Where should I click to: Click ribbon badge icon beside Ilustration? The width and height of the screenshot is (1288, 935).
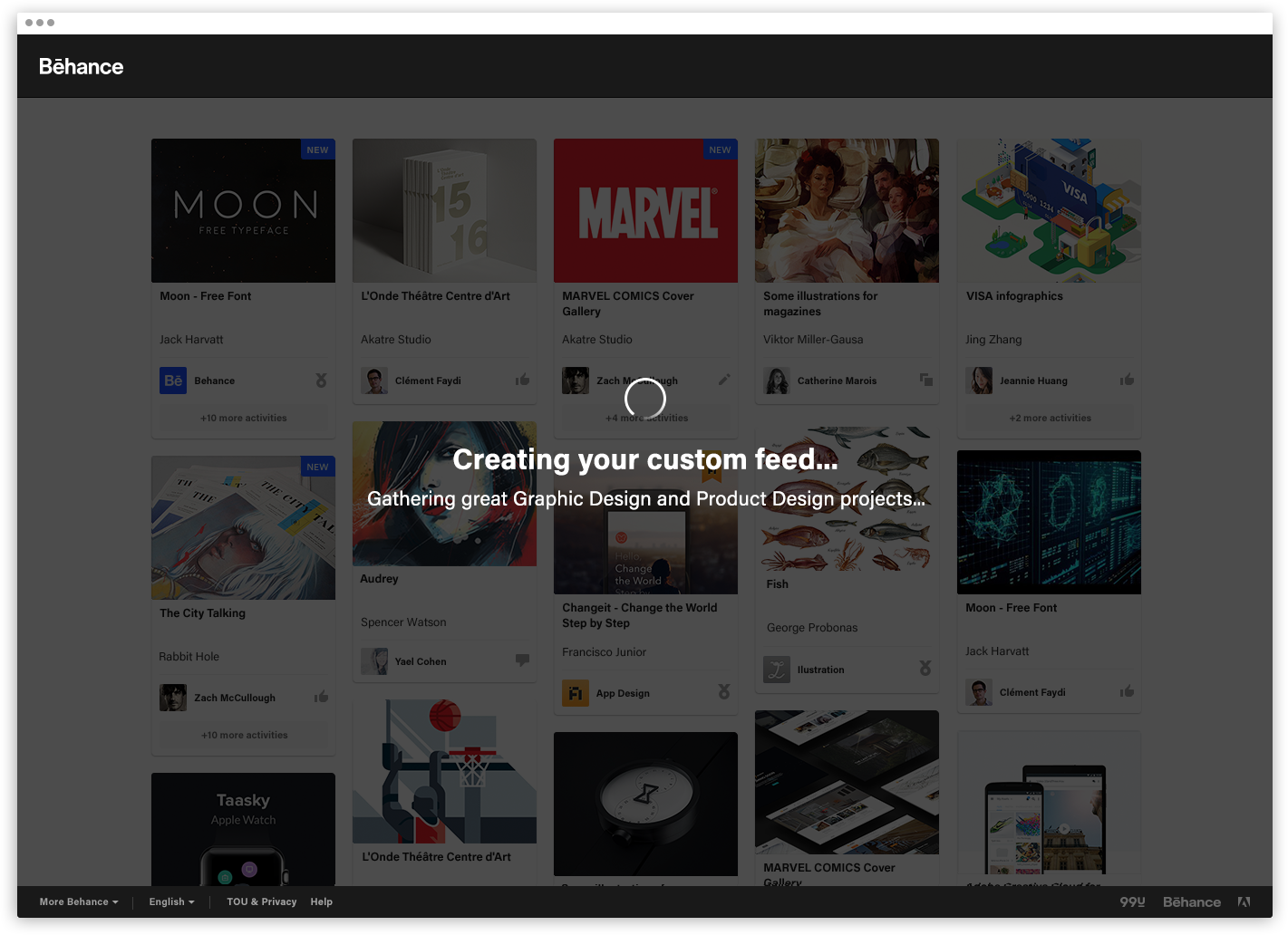(925, 668)
